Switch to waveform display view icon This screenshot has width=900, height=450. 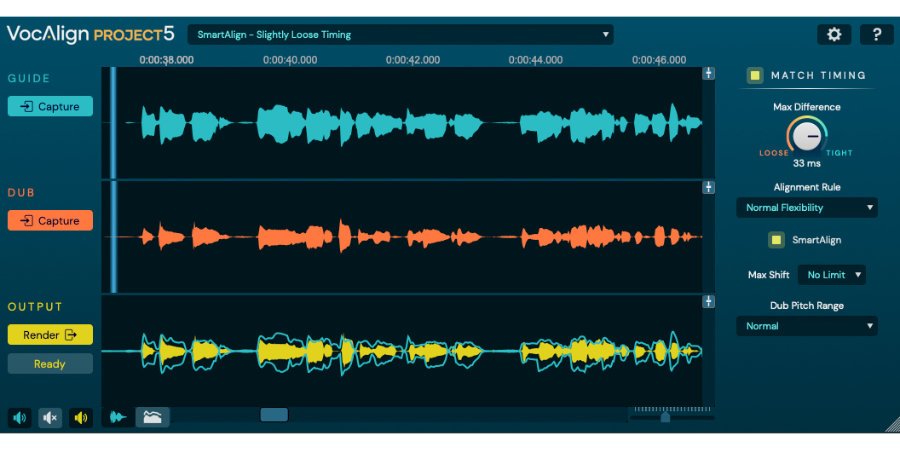[119, 417]
